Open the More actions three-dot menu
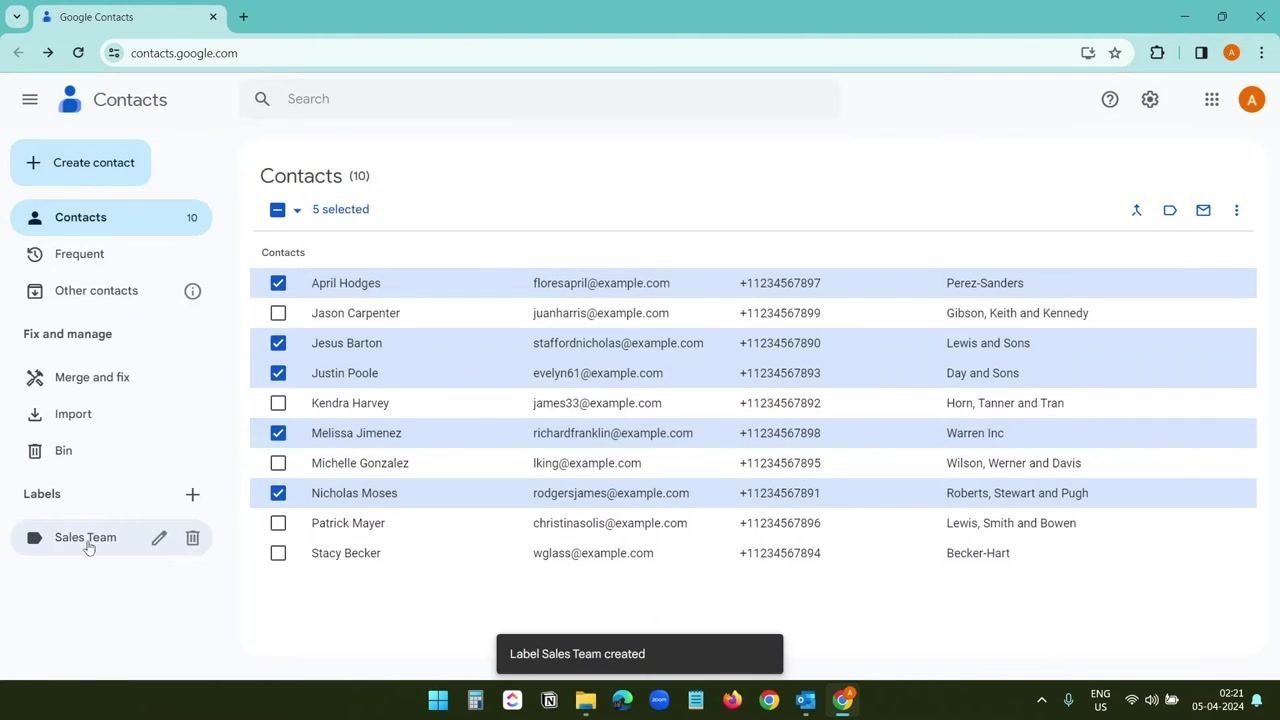This screenshot has height=720, width=1280. [x=1236, y=210]
